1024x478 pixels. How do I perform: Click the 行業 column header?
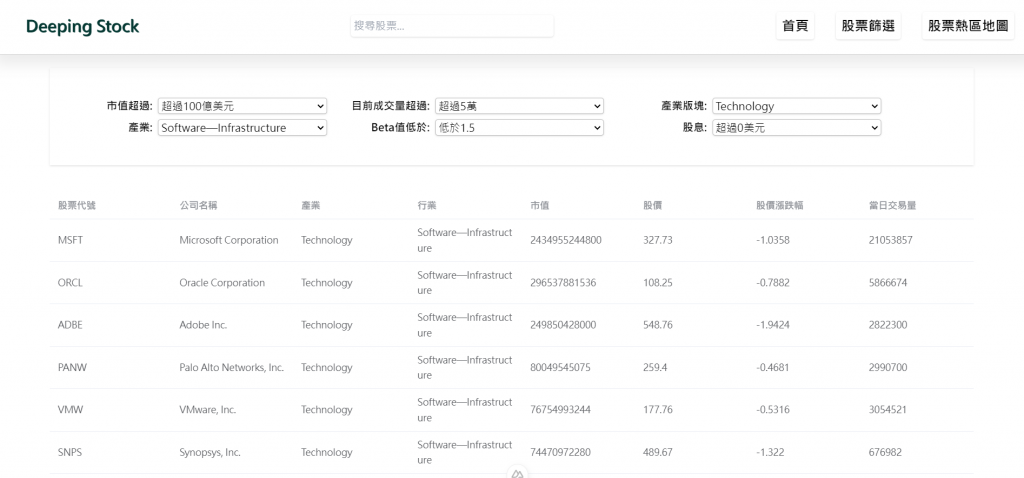(x=427, y=205)
